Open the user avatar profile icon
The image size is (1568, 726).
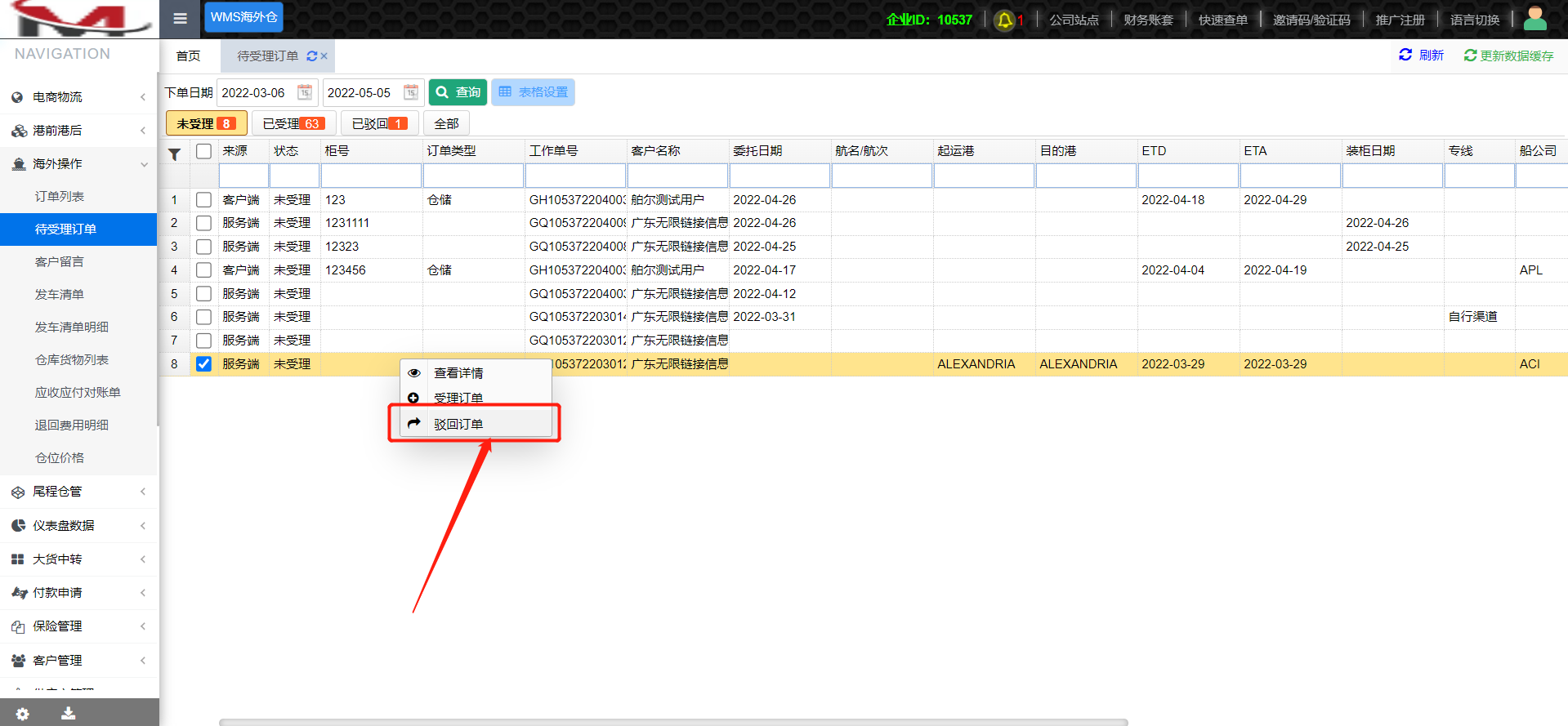1535,19
